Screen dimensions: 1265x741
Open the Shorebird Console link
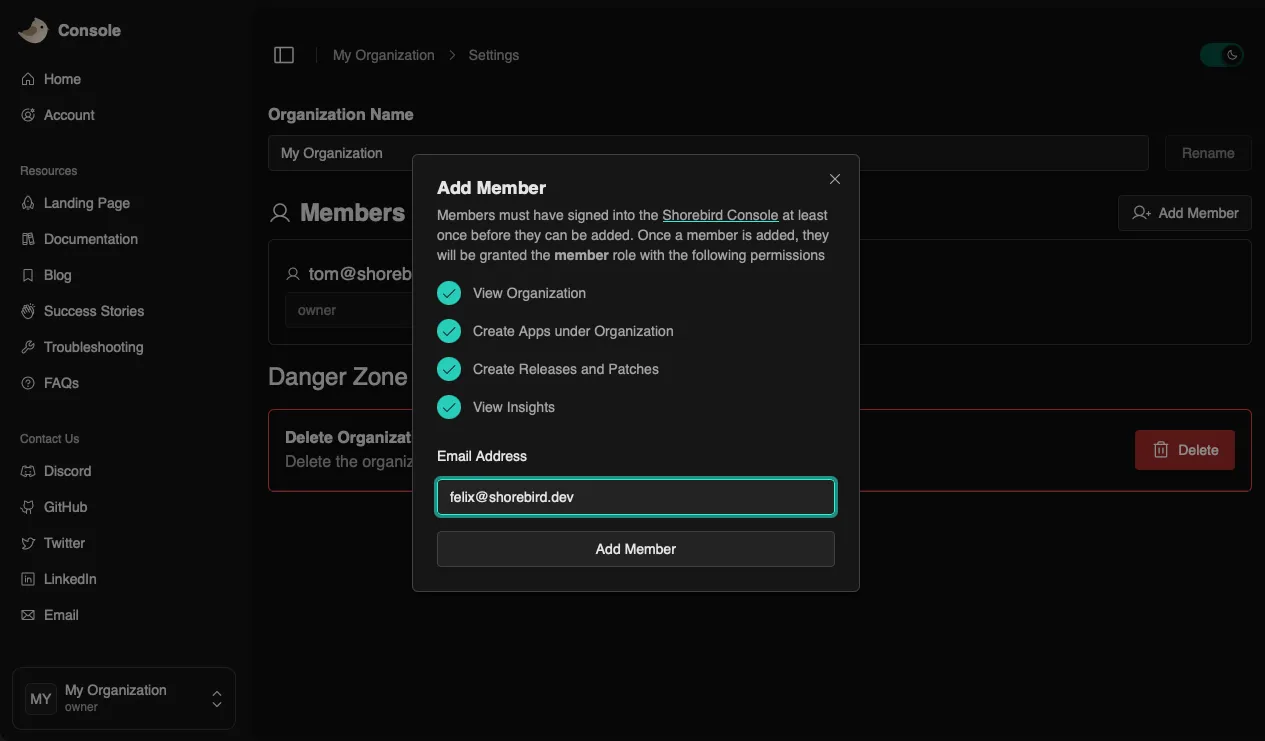720,215
